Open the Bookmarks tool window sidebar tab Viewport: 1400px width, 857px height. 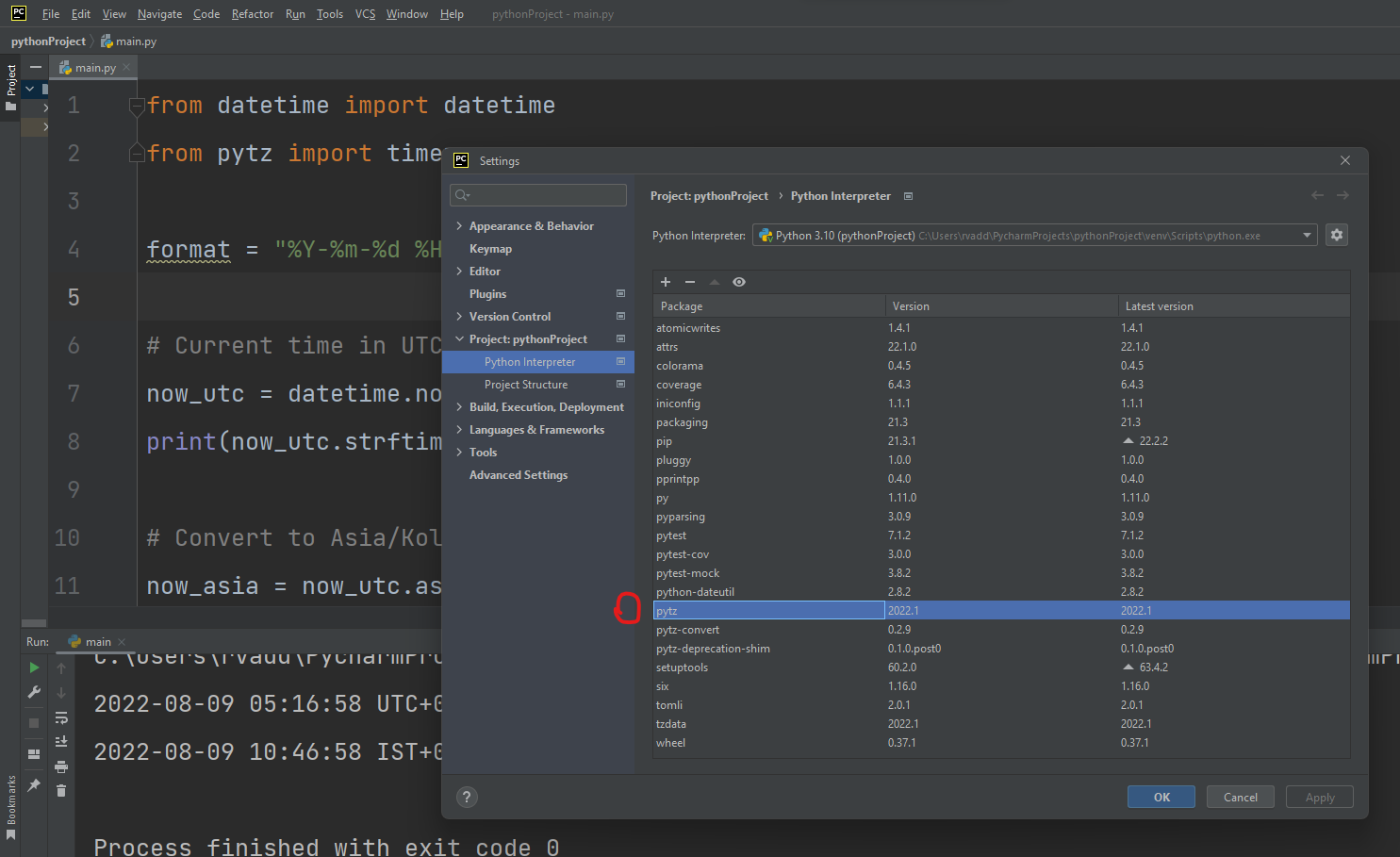(10, 807)
